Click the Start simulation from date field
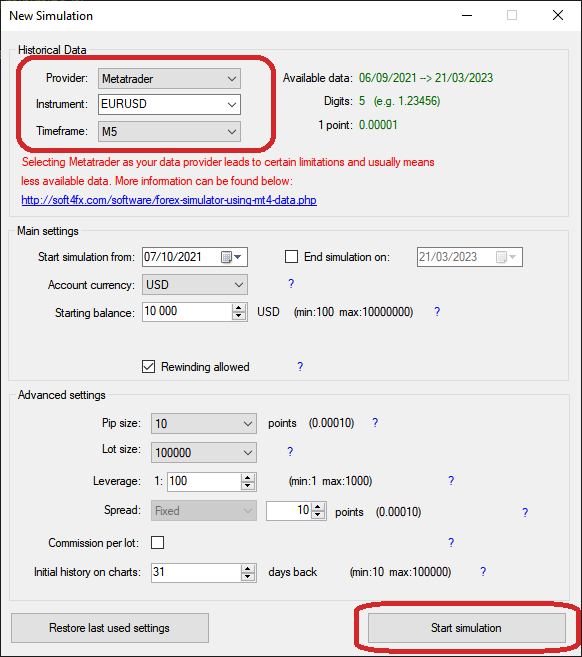 (195, 257)
